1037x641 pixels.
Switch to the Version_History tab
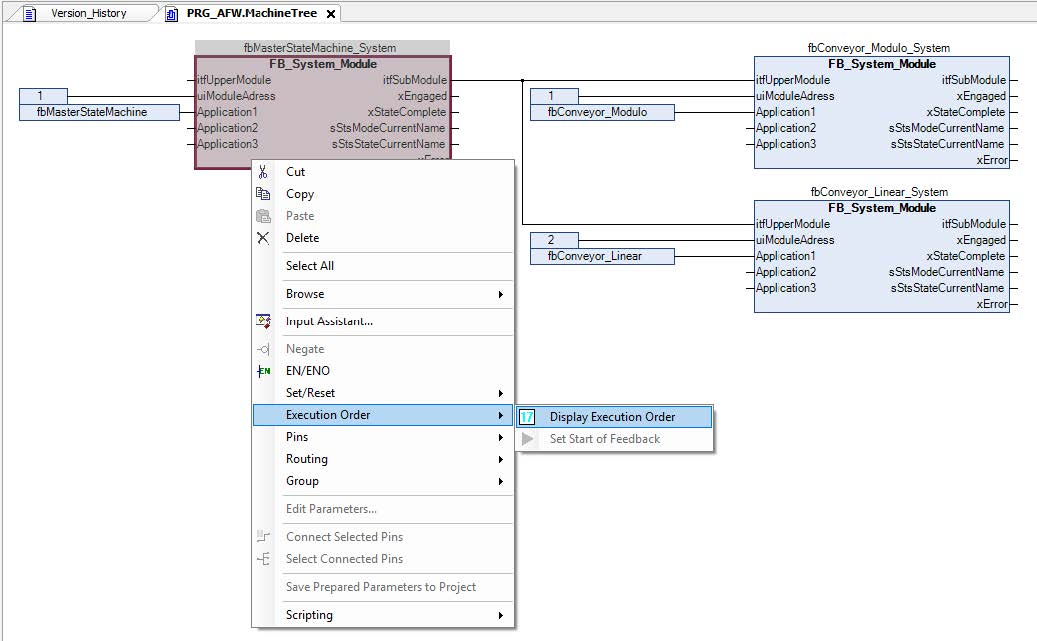coord(88,14)
